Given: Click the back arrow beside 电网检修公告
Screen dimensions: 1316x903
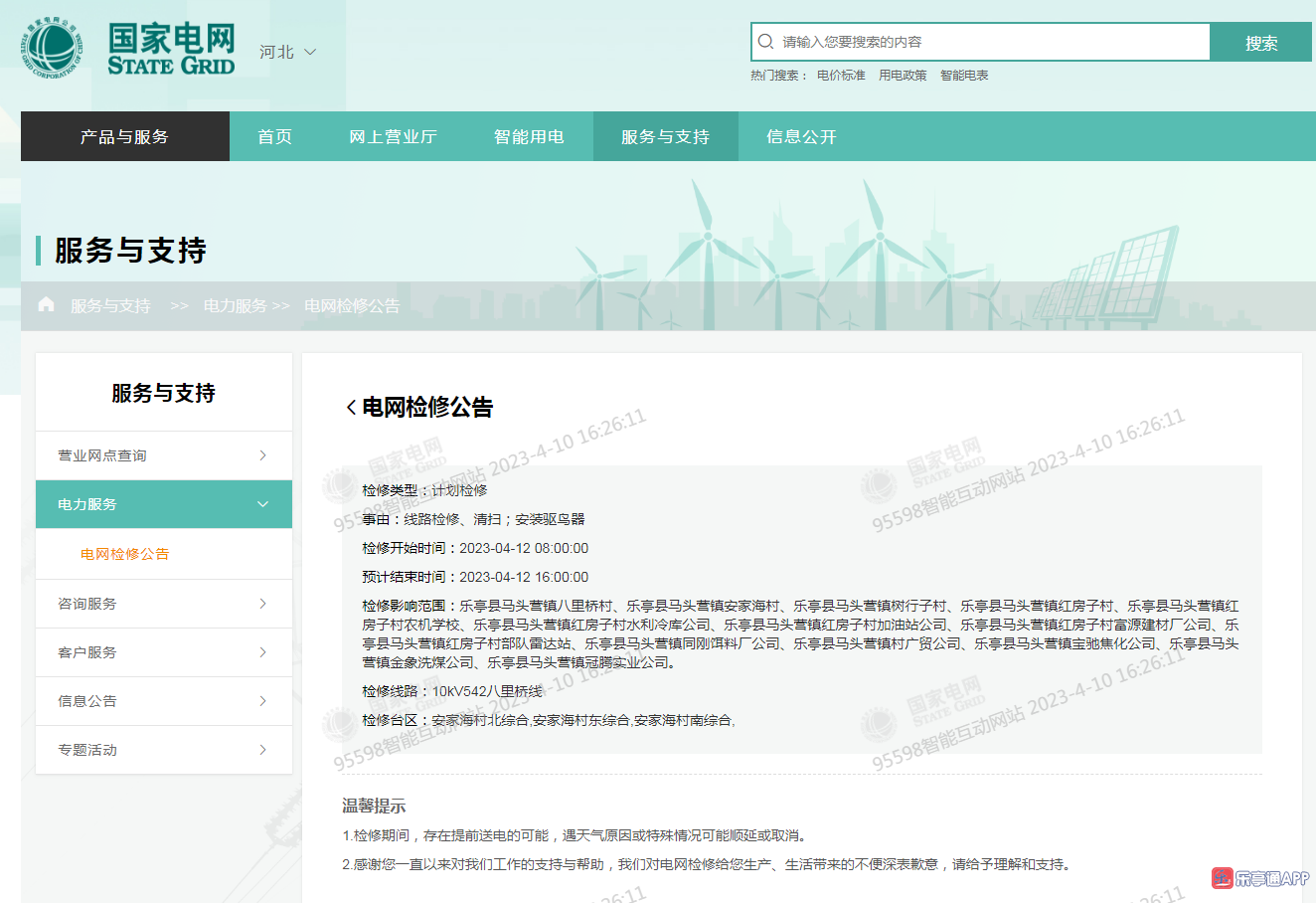Looking at the screenshot, I should [351, 408].
